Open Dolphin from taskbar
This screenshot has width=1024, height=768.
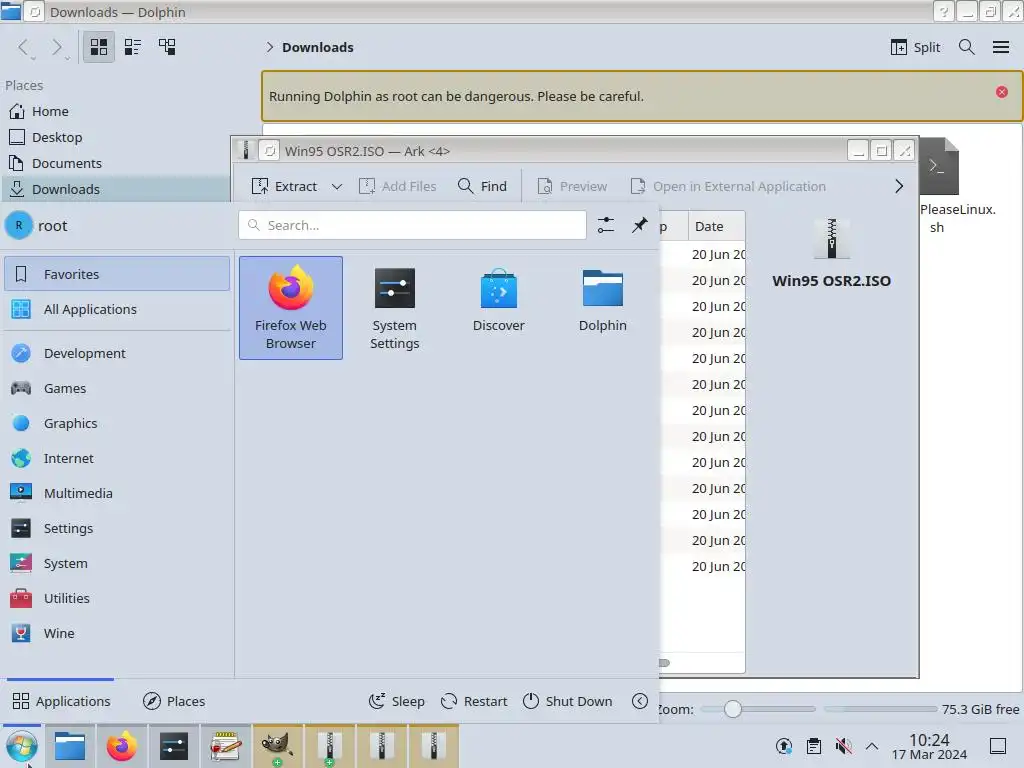tap(70, 746)
